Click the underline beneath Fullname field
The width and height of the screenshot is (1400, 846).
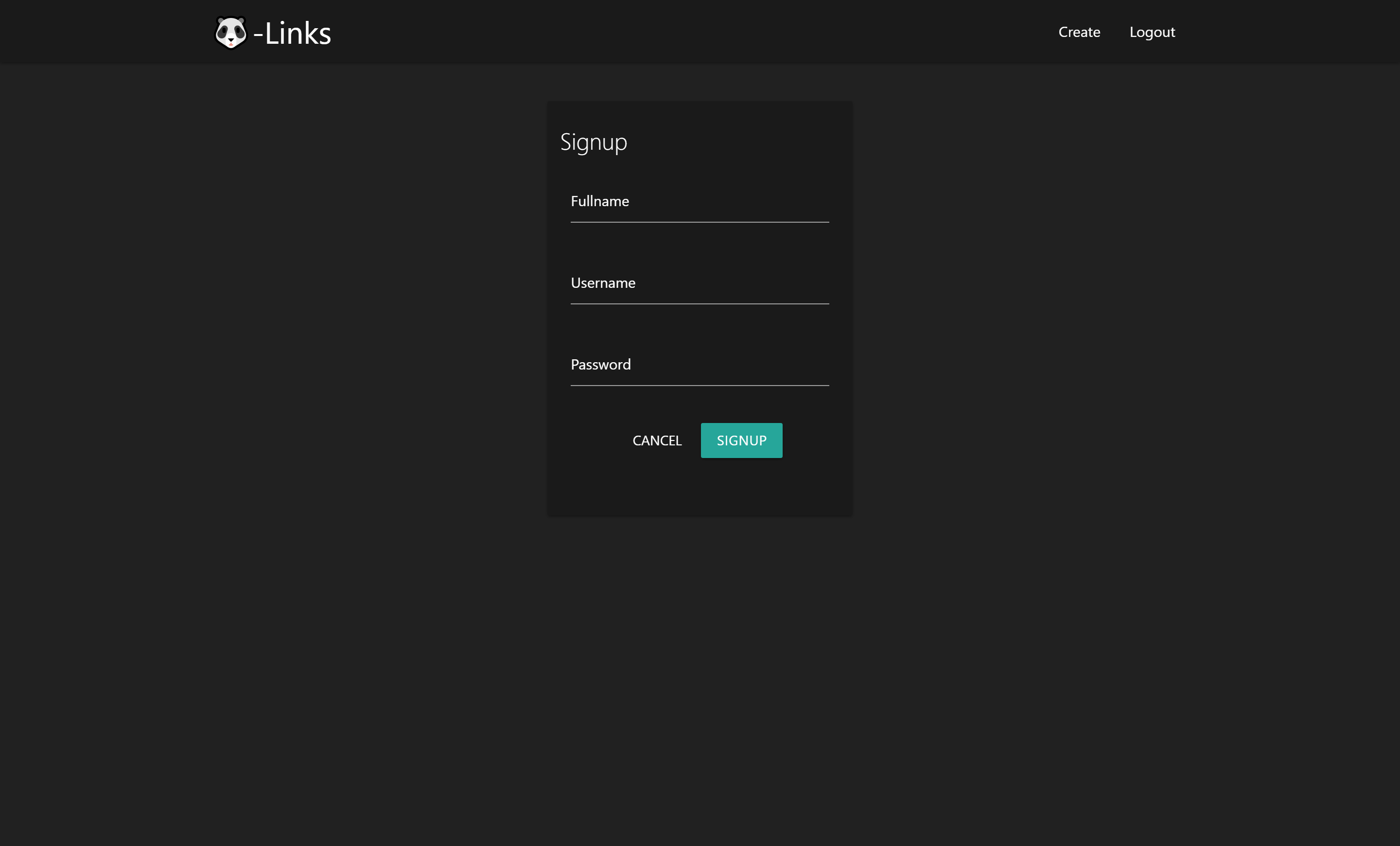tap(700, 222)
